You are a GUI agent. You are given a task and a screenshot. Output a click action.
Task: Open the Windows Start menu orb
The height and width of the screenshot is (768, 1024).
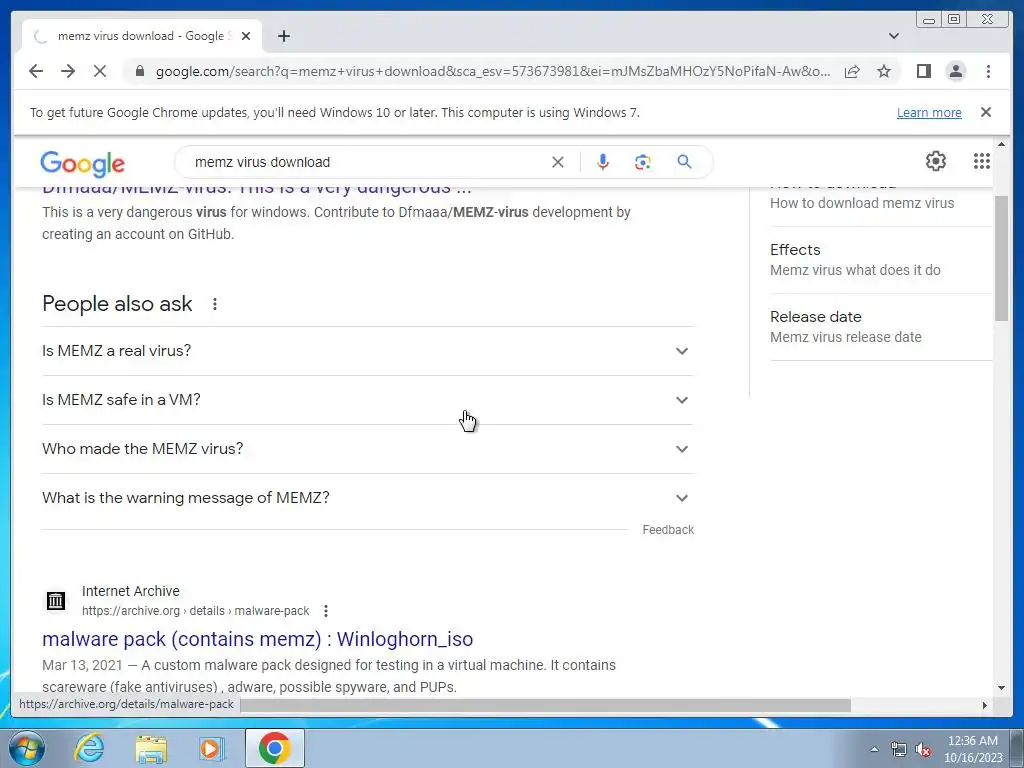pyautogui.click(x=27, y=748)
